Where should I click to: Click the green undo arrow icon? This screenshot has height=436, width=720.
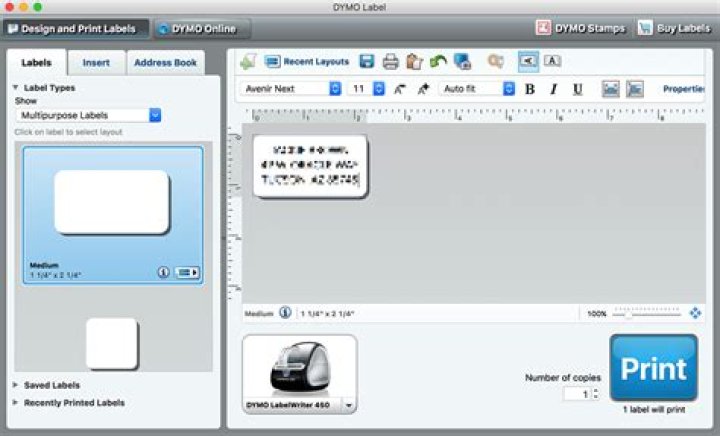(438, 61)
